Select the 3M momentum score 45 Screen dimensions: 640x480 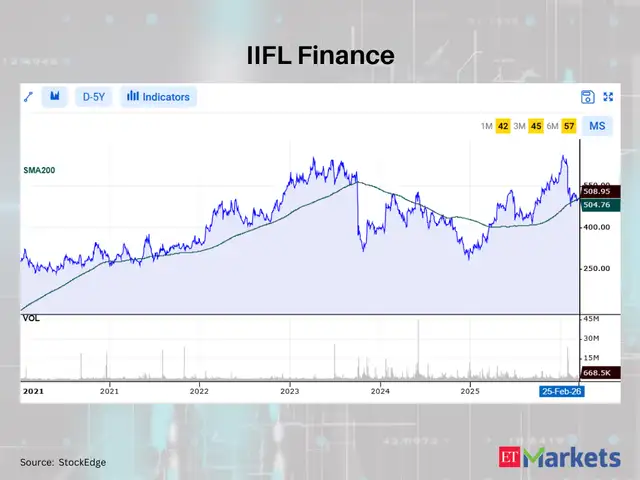pos(536,126)
